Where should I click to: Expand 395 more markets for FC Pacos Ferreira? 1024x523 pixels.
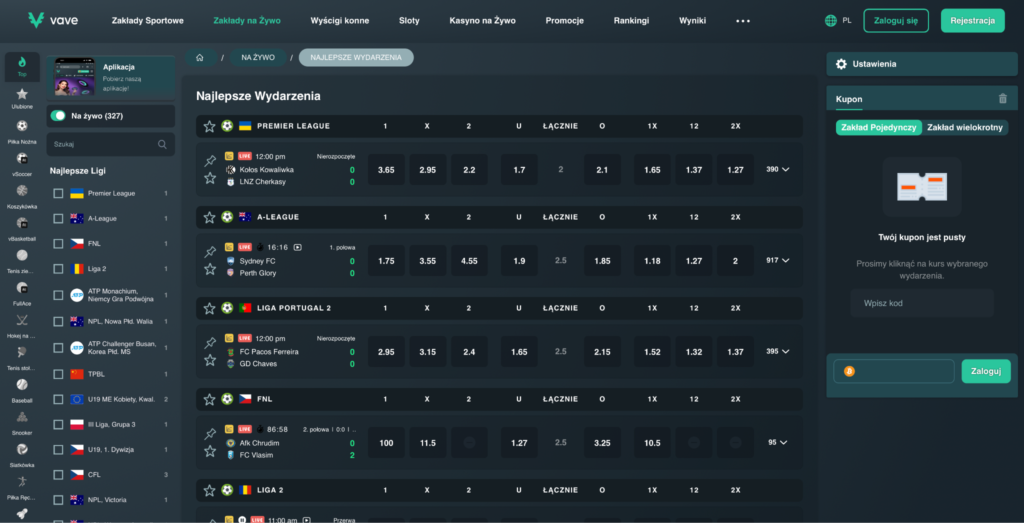(x=778, y=351)
